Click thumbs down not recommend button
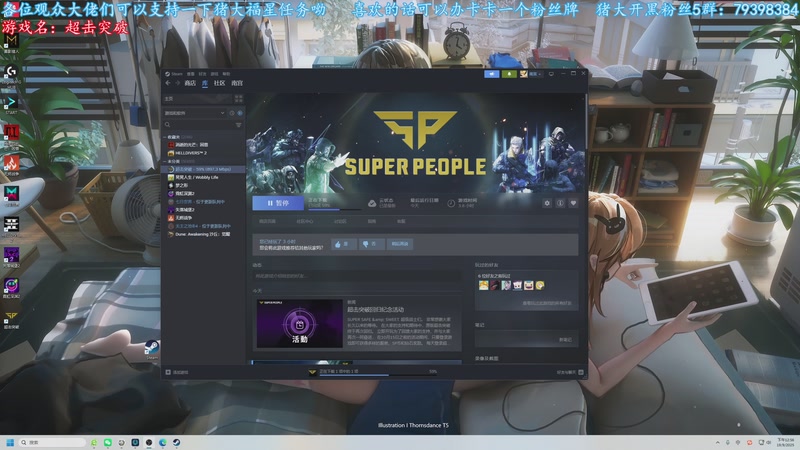800x450 pixels. click(371, 244)
